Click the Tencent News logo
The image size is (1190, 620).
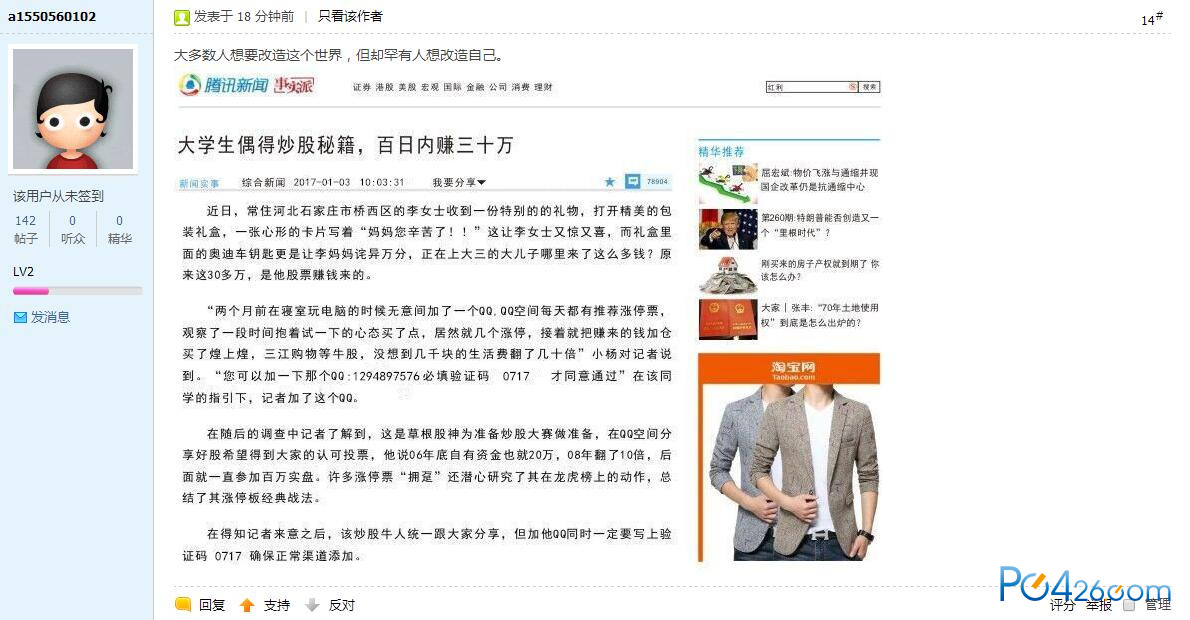pos(246,85)
